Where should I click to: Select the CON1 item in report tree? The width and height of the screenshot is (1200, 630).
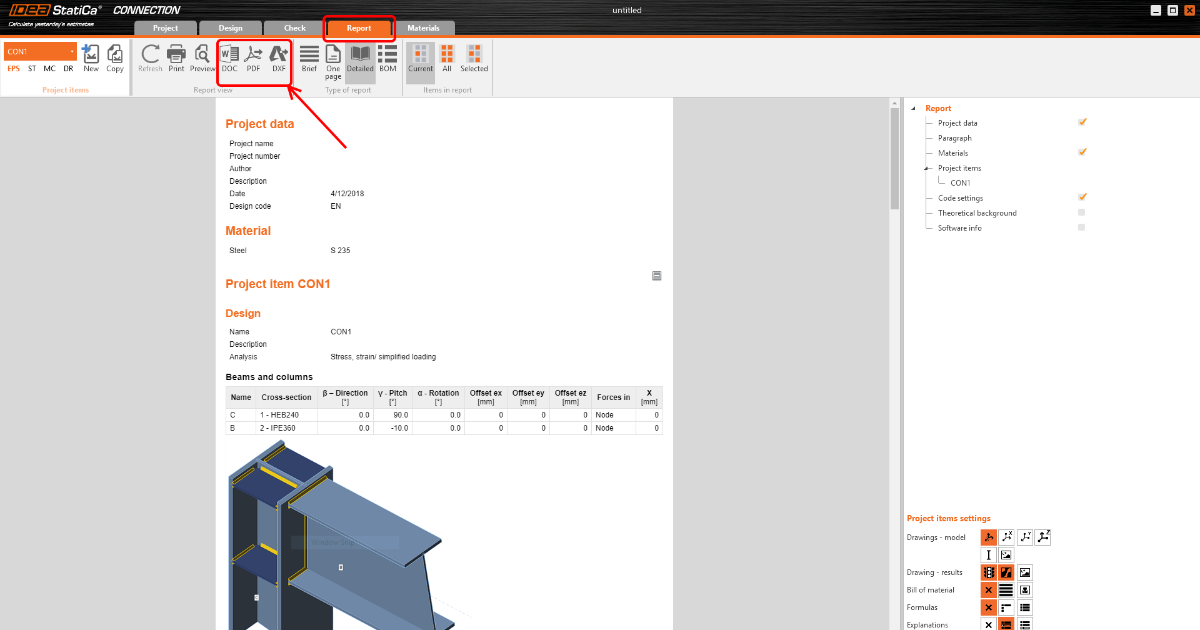click(x=960, y=183)
